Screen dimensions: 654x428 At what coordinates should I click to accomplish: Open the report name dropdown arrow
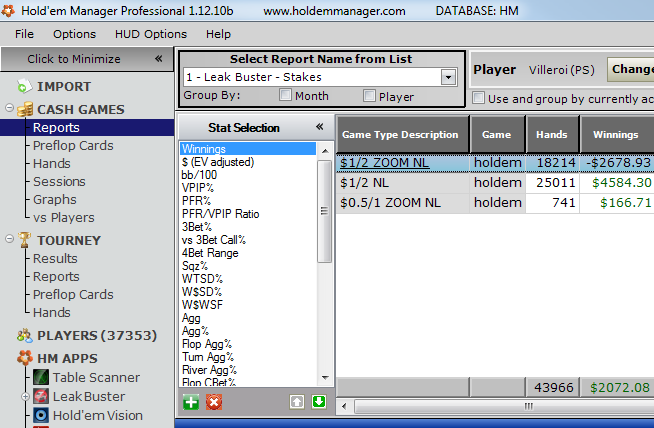point(448,77)
